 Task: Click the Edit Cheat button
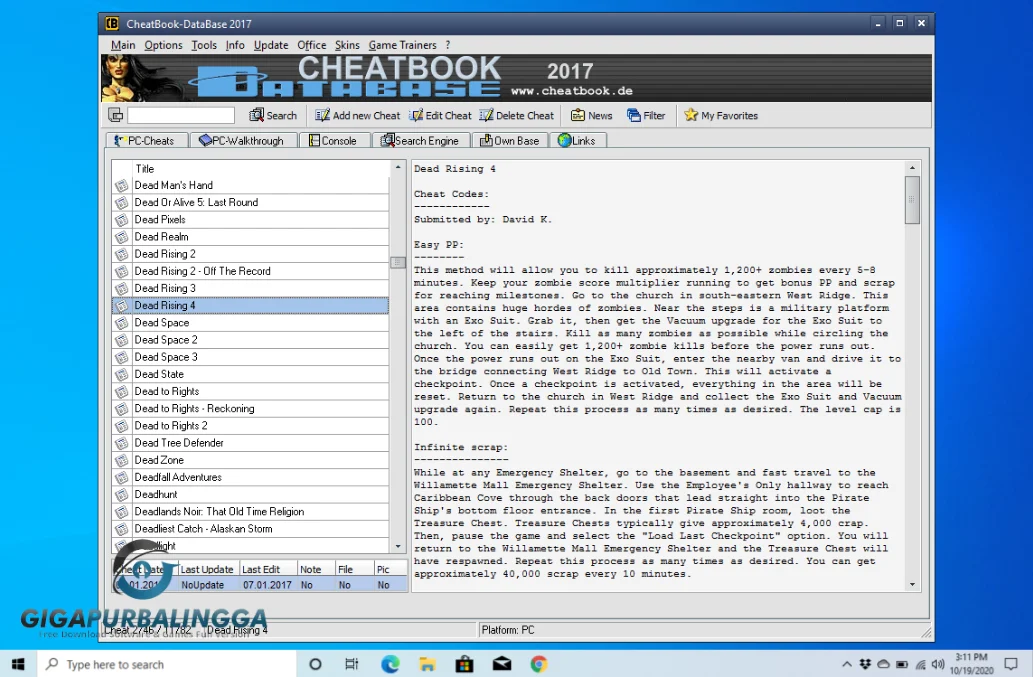click(441, 115)
